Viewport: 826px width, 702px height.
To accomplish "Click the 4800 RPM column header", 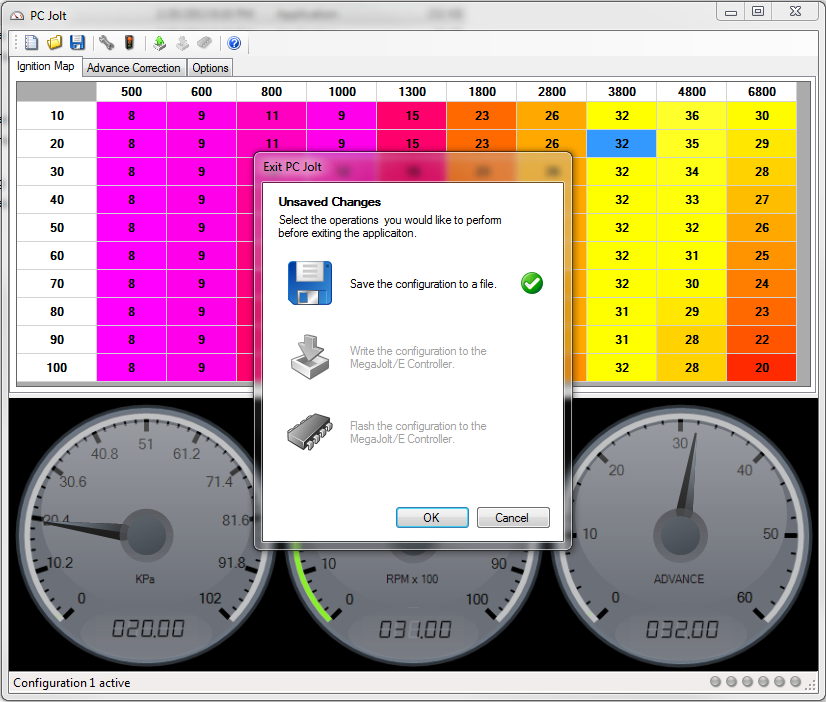I will tap(692, 92).
